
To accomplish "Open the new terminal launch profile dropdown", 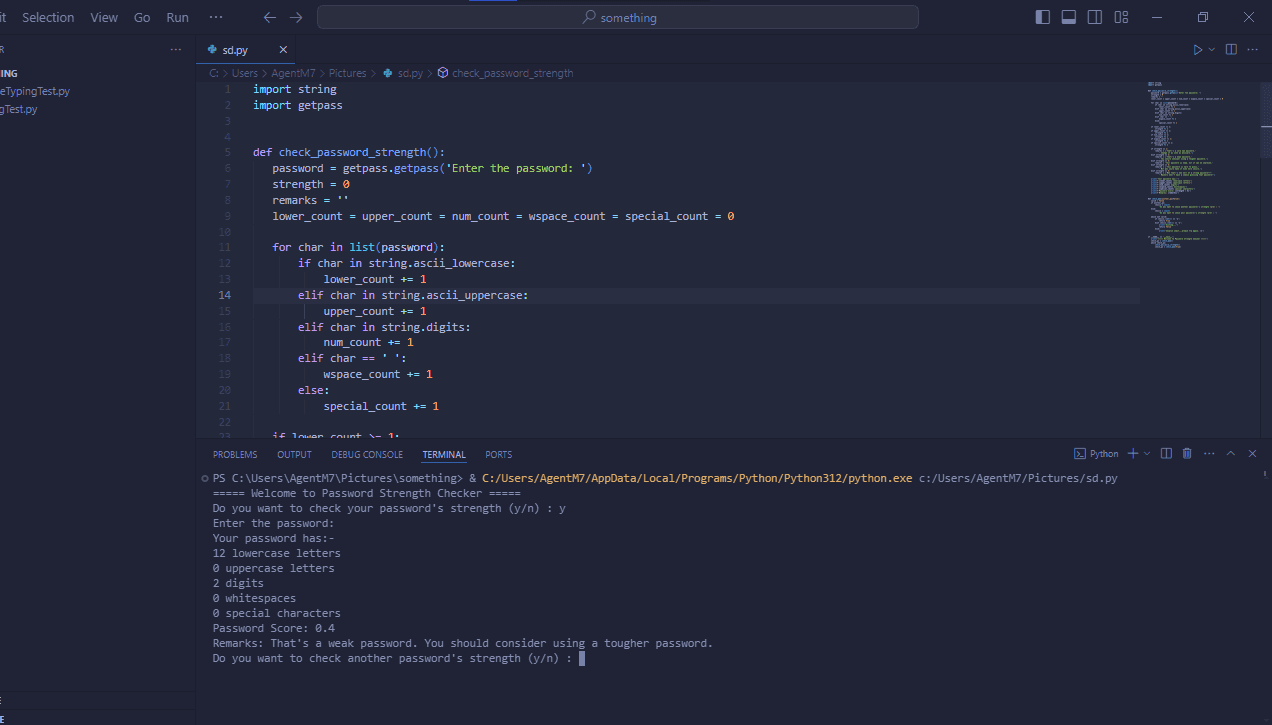I will pyautogui.click(x=1147, y=453).
